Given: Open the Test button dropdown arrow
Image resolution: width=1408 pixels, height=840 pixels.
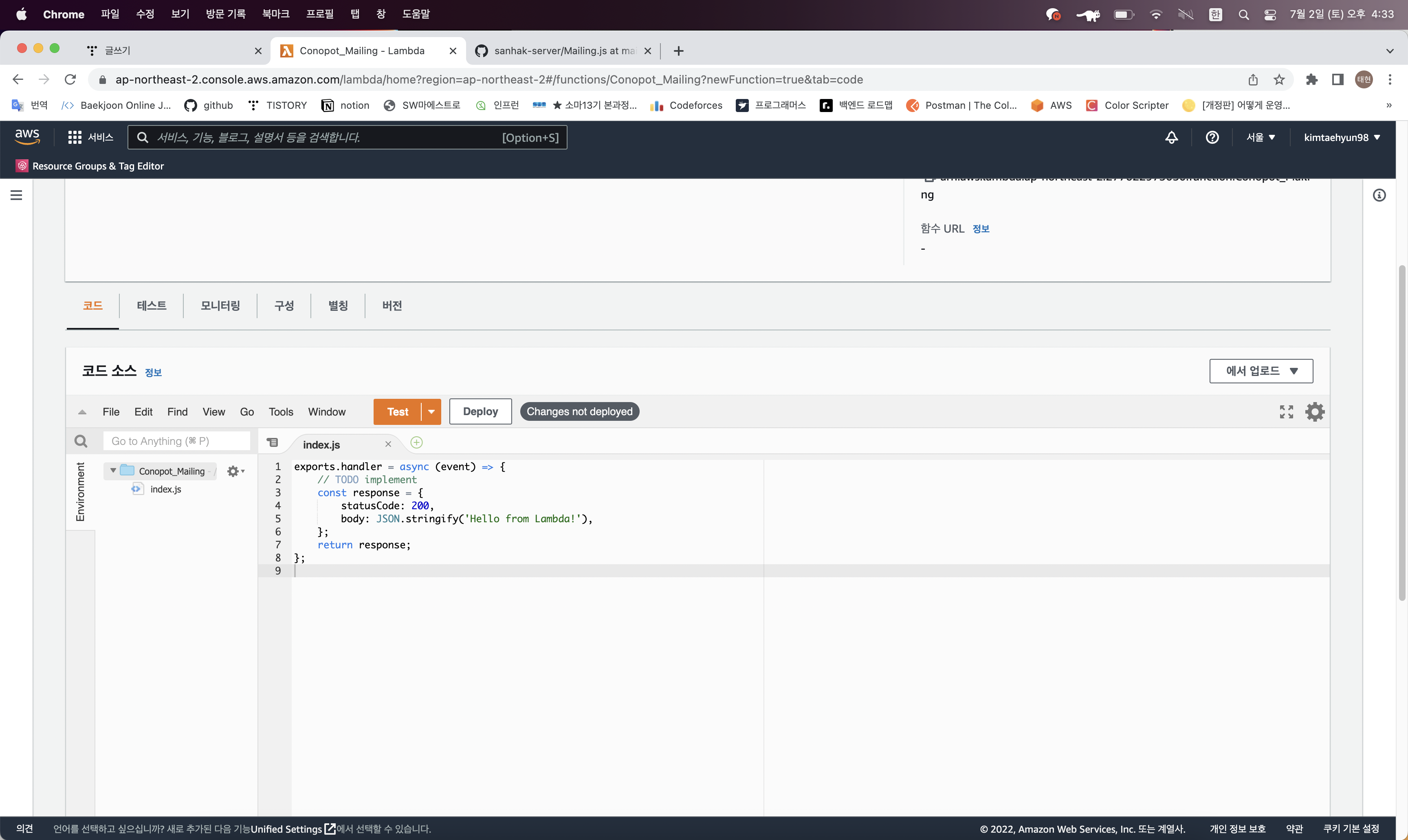Looking at the screenshot, I should tap(431, 411).
